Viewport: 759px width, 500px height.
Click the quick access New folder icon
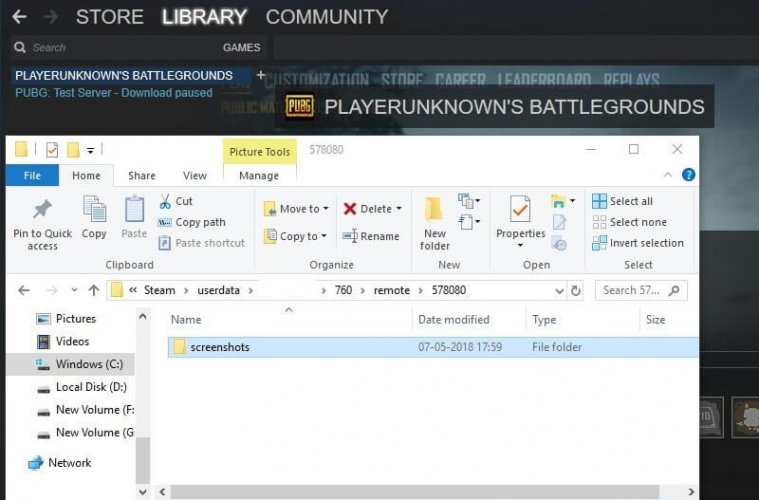coord(73,150)
